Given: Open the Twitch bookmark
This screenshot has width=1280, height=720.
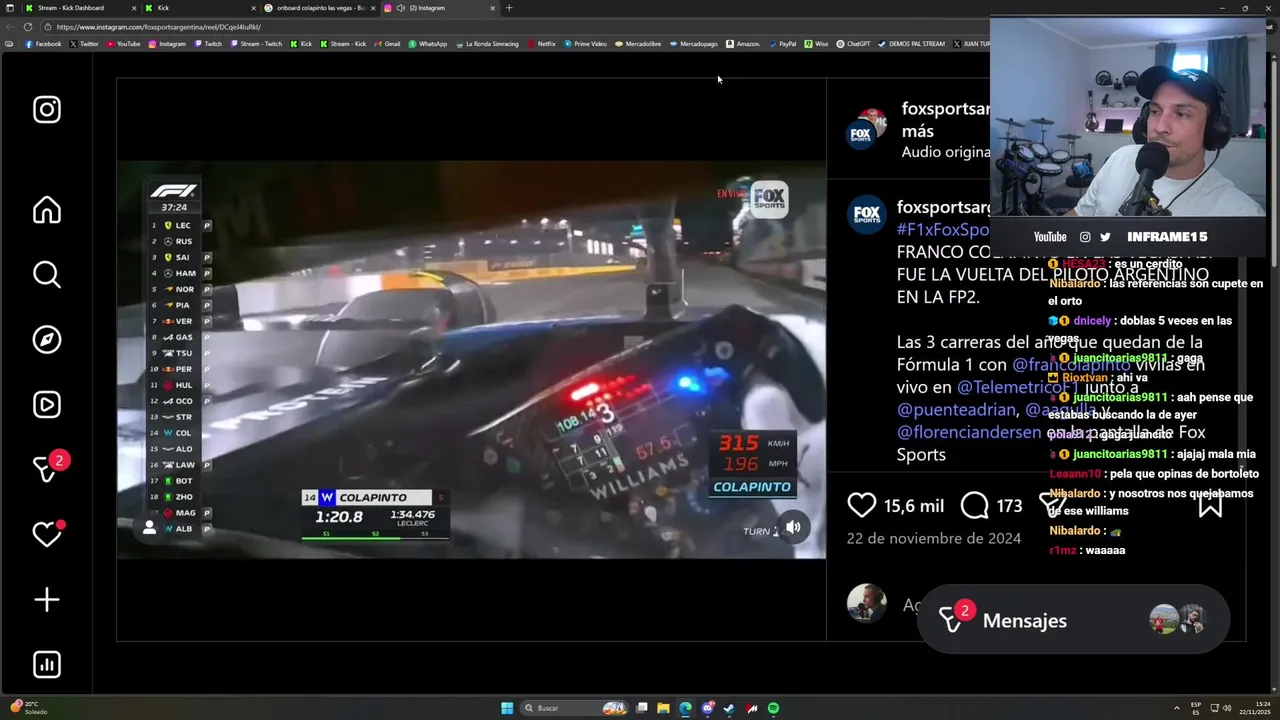Looking at the screenshot, I should 208,44.
